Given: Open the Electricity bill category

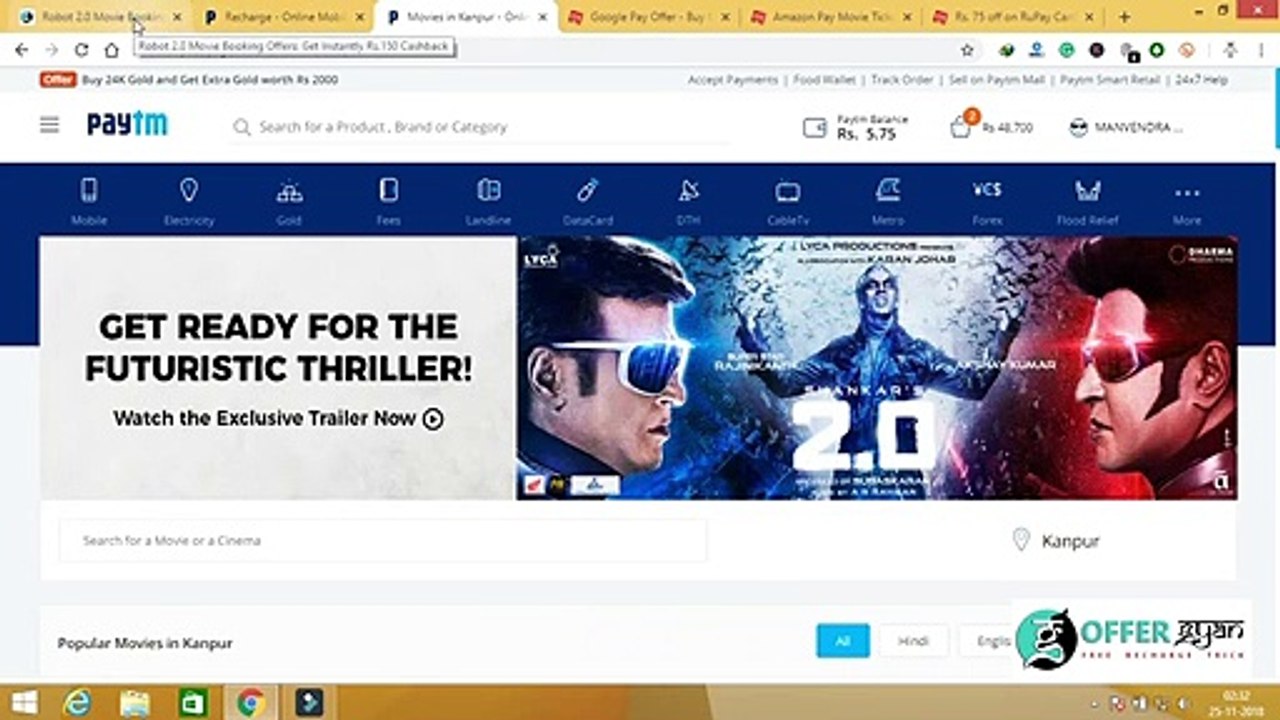Looking at the screenshot, I should (x=189, y=201).
